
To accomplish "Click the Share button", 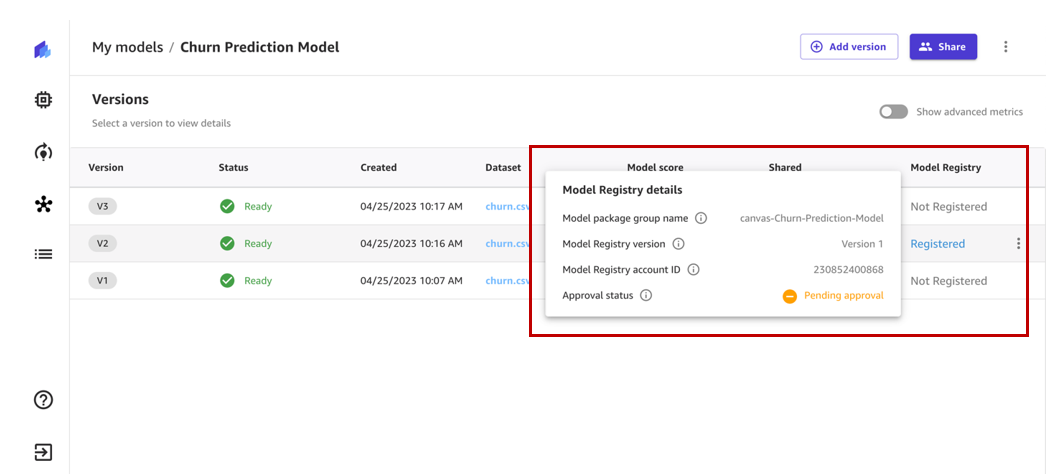I will pyautogui.click(x=942, y=47).
